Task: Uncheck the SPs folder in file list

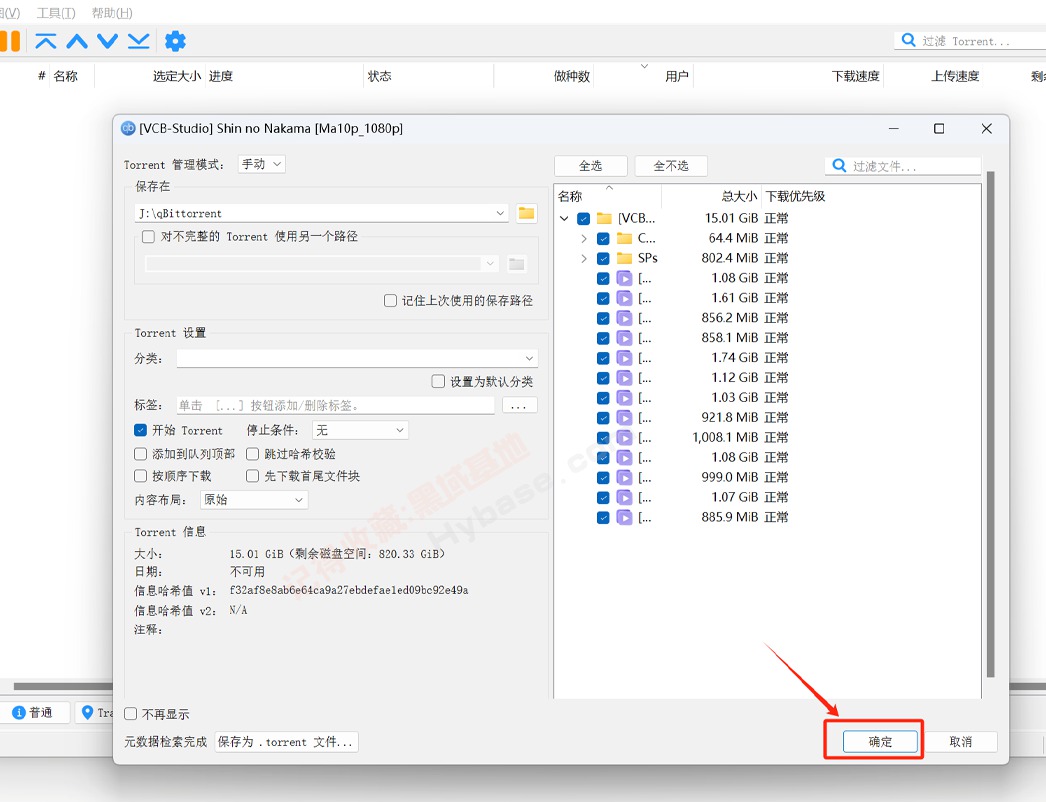Action: pyautogui.click(x=602, y=258)
